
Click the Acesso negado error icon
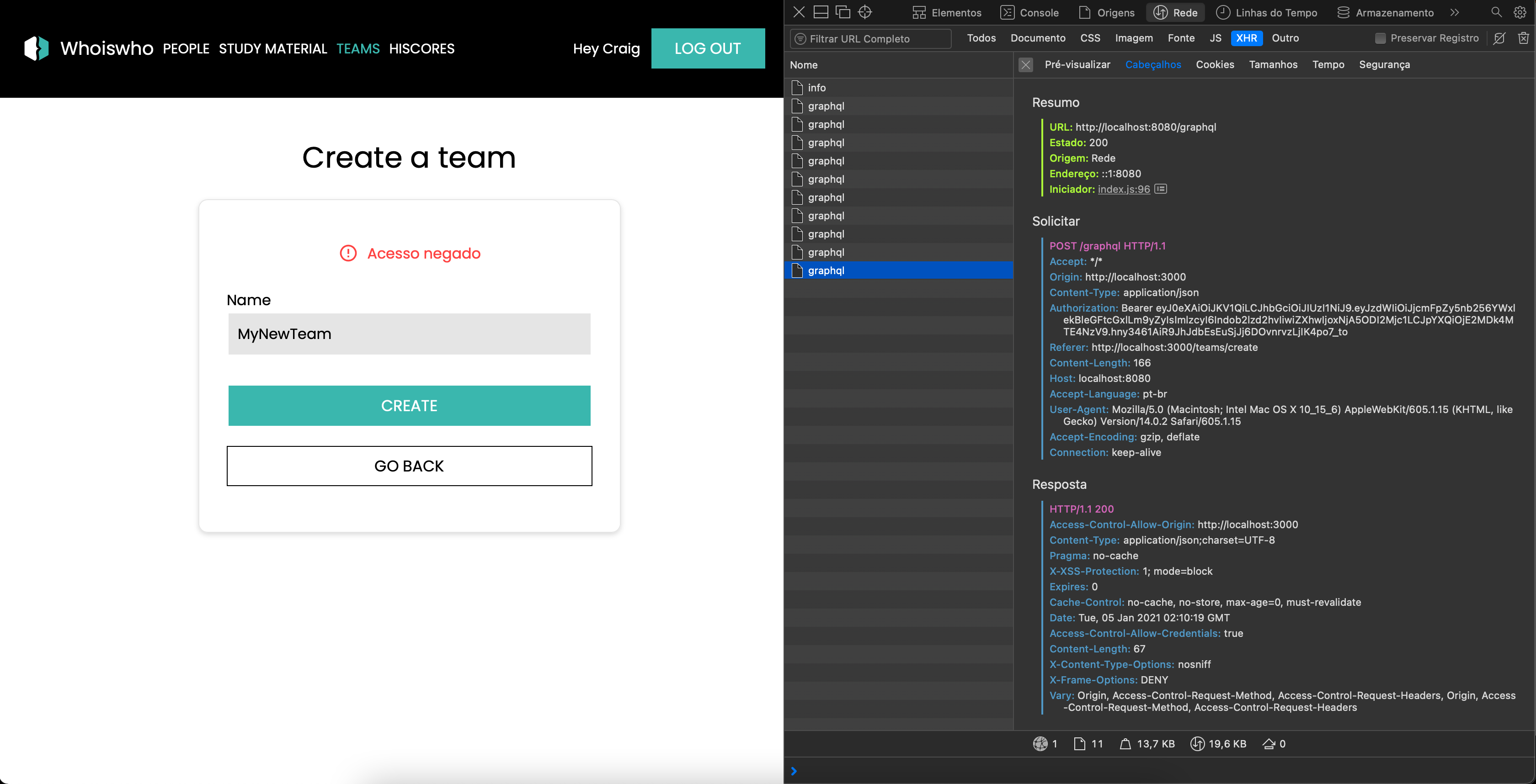[x=347, y=253]
